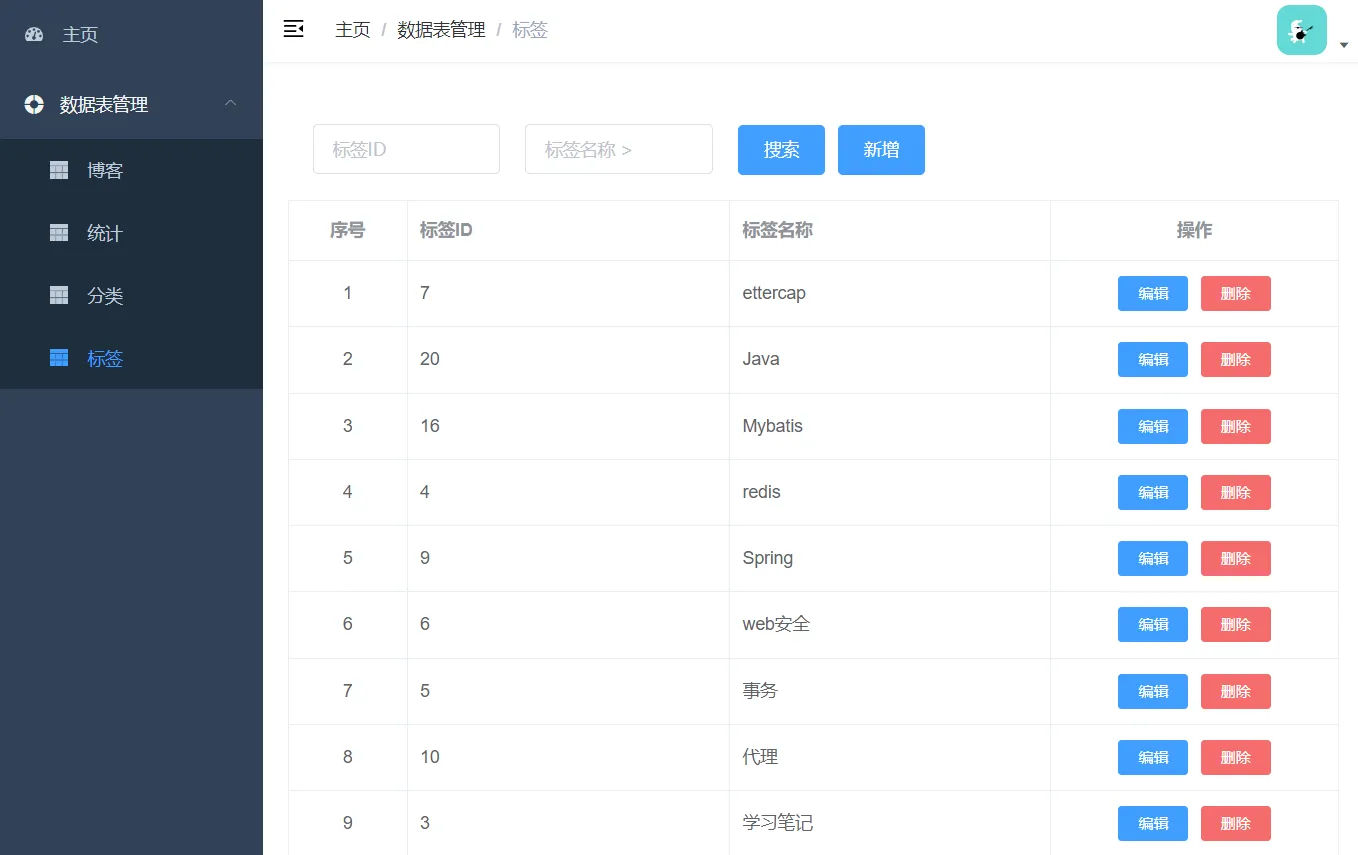Screen dimensions: 1358x855
Task: Edit the ettercap tag row
Action: (1153, 294)
